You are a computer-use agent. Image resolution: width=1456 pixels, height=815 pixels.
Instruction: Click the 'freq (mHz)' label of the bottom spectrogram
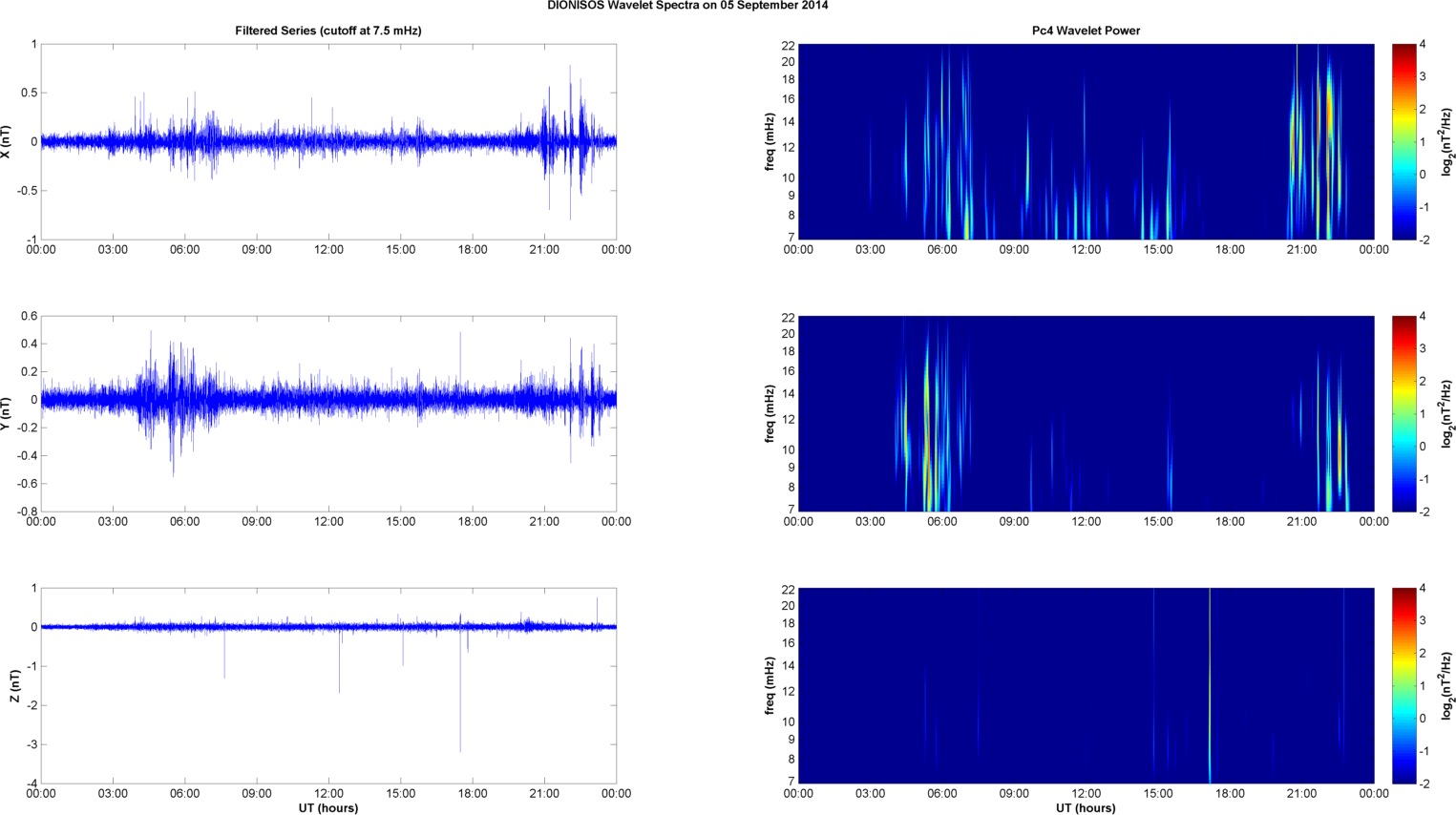[770, 685]
